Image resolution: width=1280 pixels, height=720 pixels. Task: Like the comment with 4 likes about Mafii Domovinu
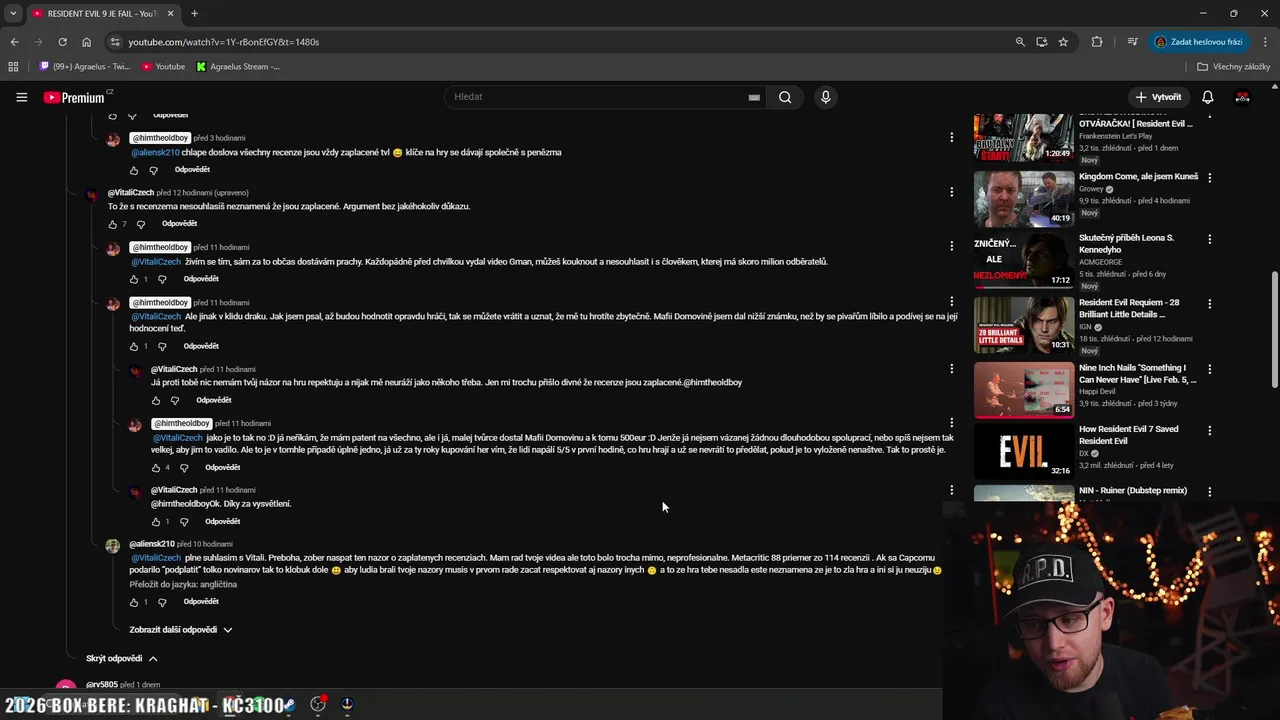(x=155, y=467)
